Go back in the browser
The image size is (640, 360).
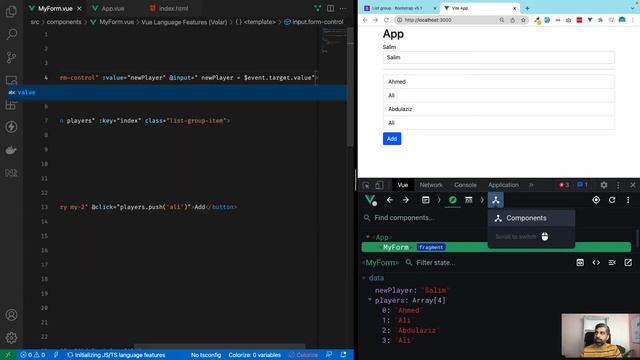tap(365, 20)
